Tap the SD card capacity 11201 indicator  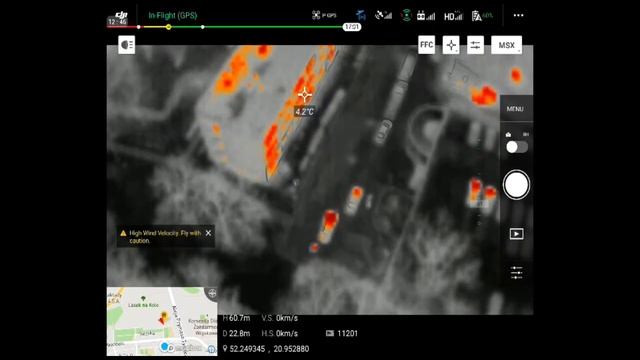(x=342, y=333)
